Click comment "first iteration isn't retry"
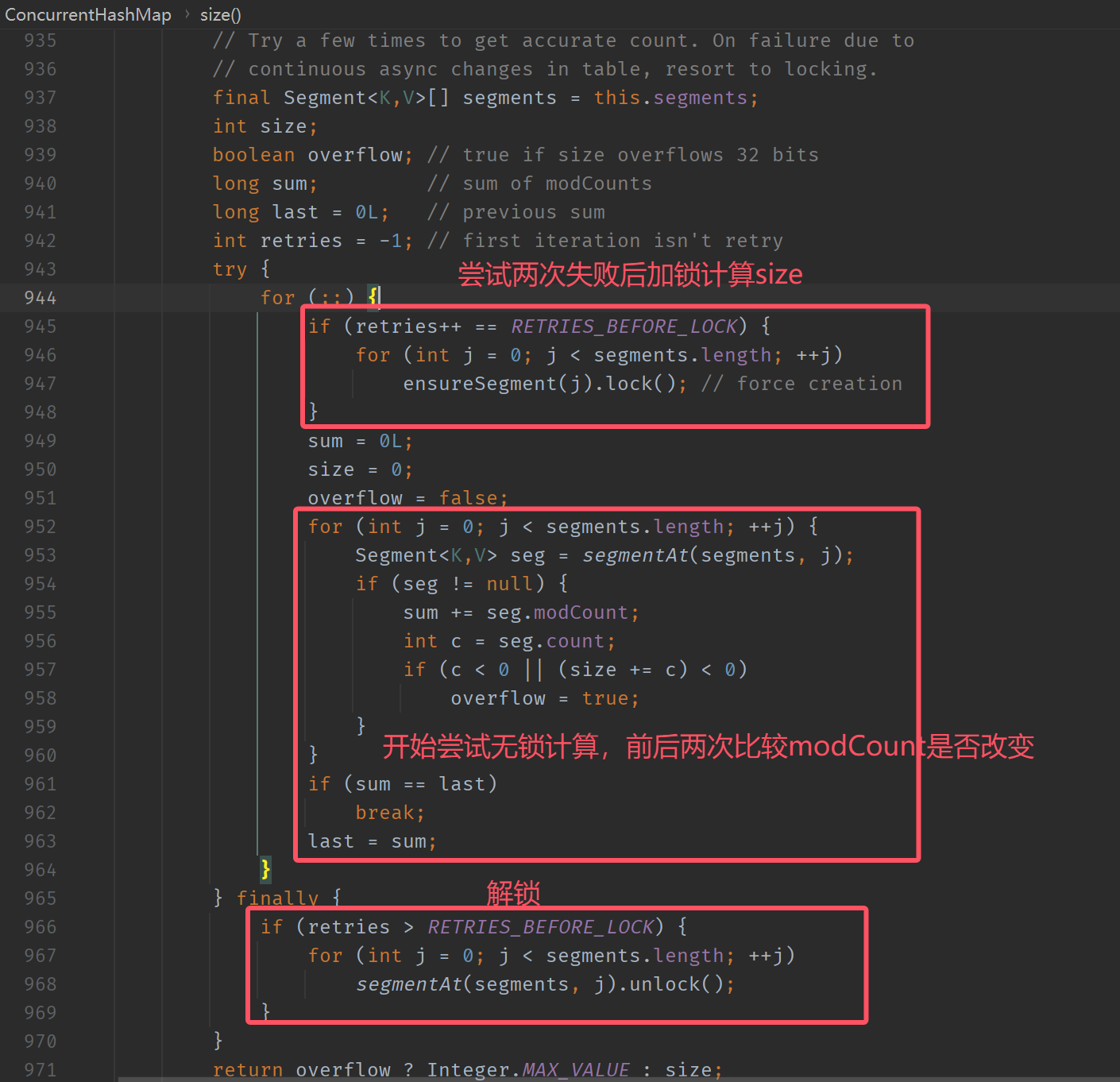The image size is (1120, 1082). [623, 241]
